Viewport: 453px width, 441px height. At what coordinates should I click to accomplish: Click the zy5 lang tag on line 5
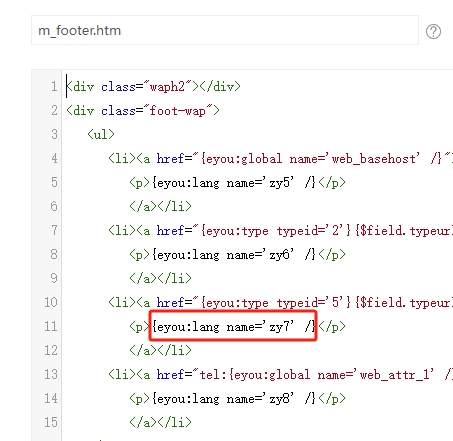[x=233, y=183]
